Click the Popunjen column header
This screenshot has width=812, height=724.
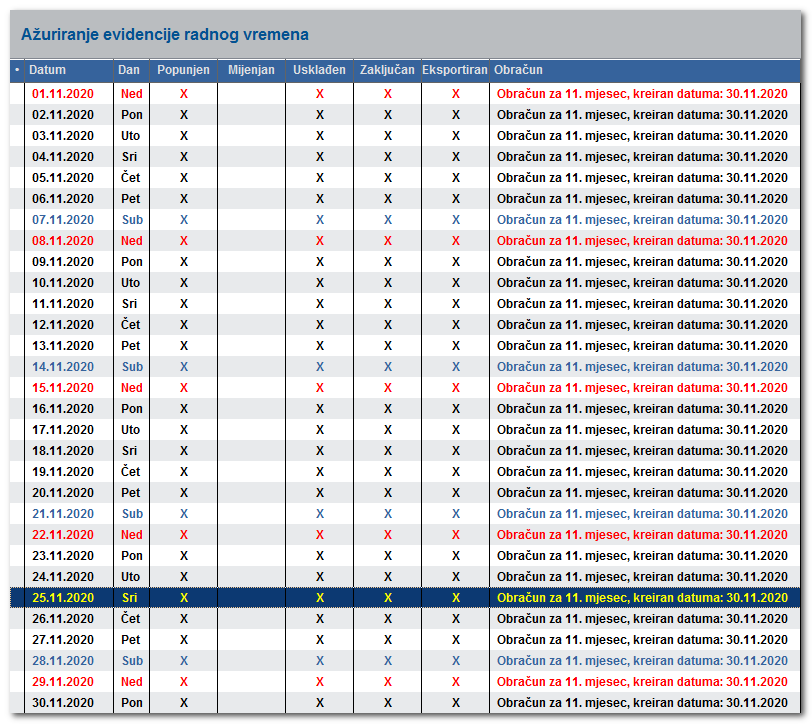pos(183,70)
